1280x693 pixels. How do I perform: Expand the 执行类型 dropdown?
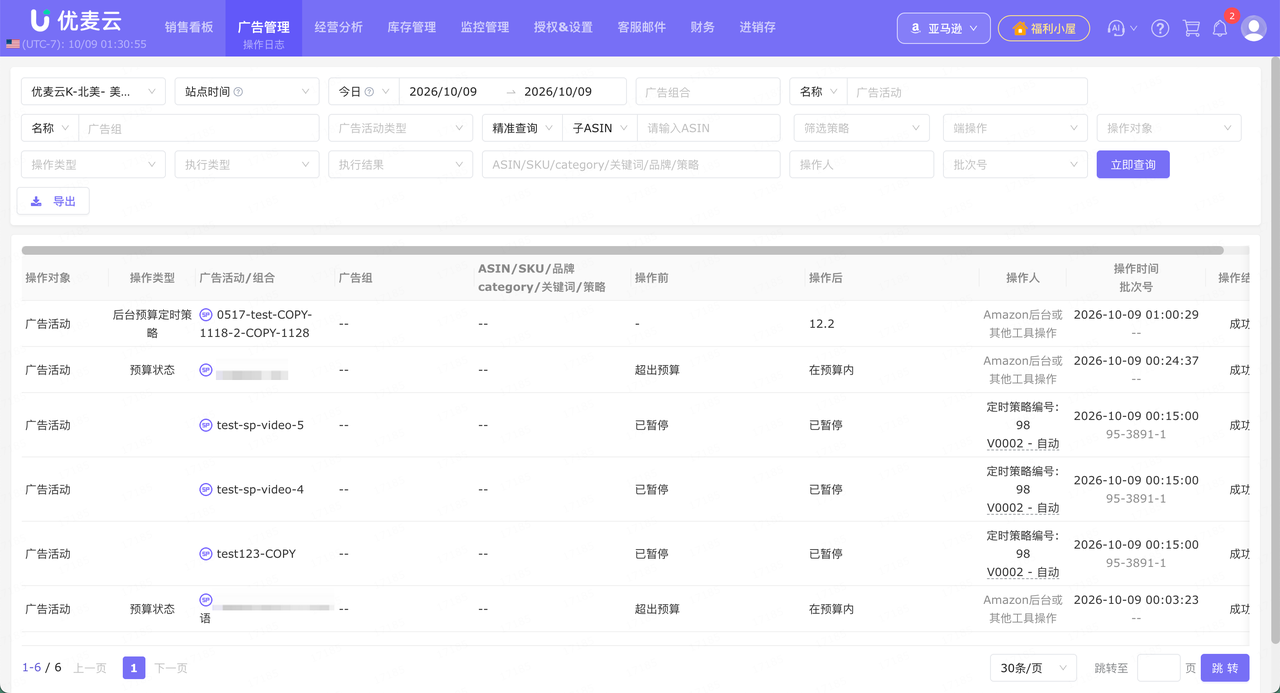(247, 165)
